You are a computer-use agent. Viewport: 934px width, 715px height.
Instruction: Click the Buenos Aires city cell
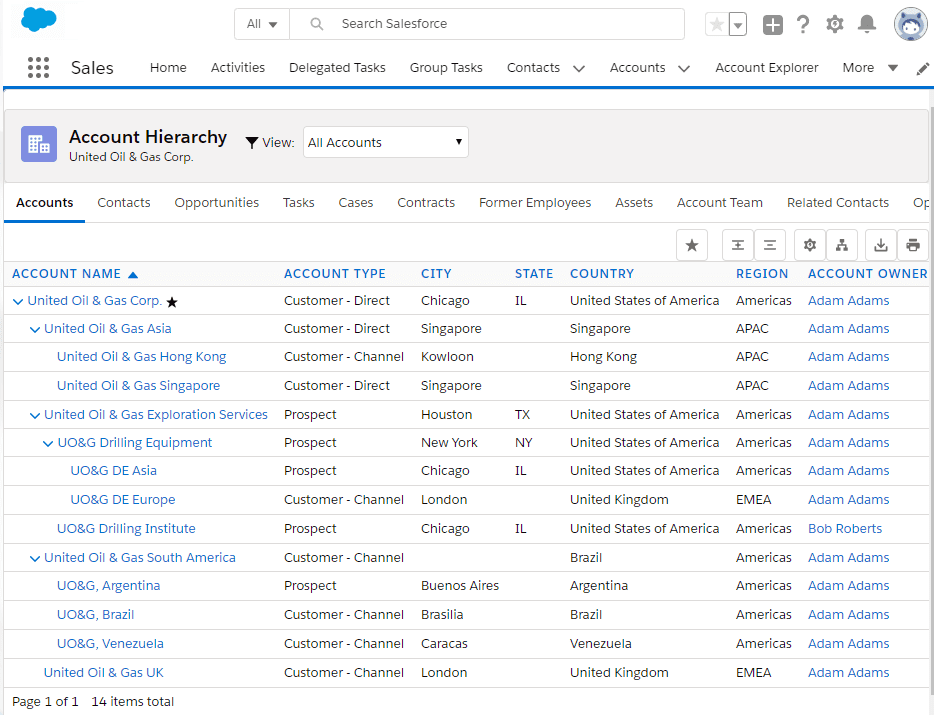[x=460, y=586]
